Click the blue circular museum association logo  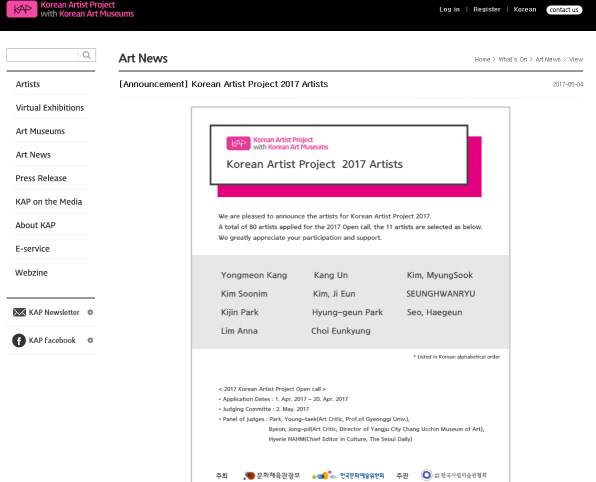pyautogui.click(x=426, y=475)
